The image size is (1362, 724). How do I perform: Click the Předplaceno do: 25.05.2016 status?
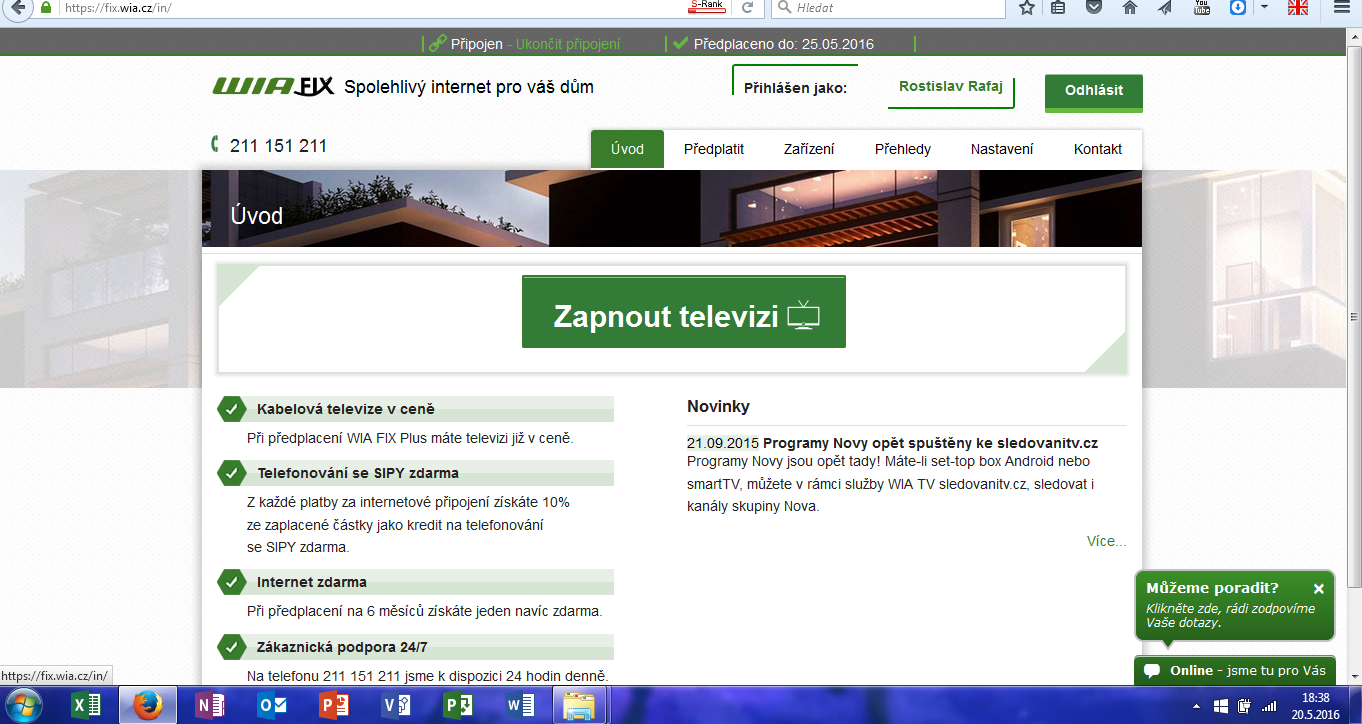[784, 44]
